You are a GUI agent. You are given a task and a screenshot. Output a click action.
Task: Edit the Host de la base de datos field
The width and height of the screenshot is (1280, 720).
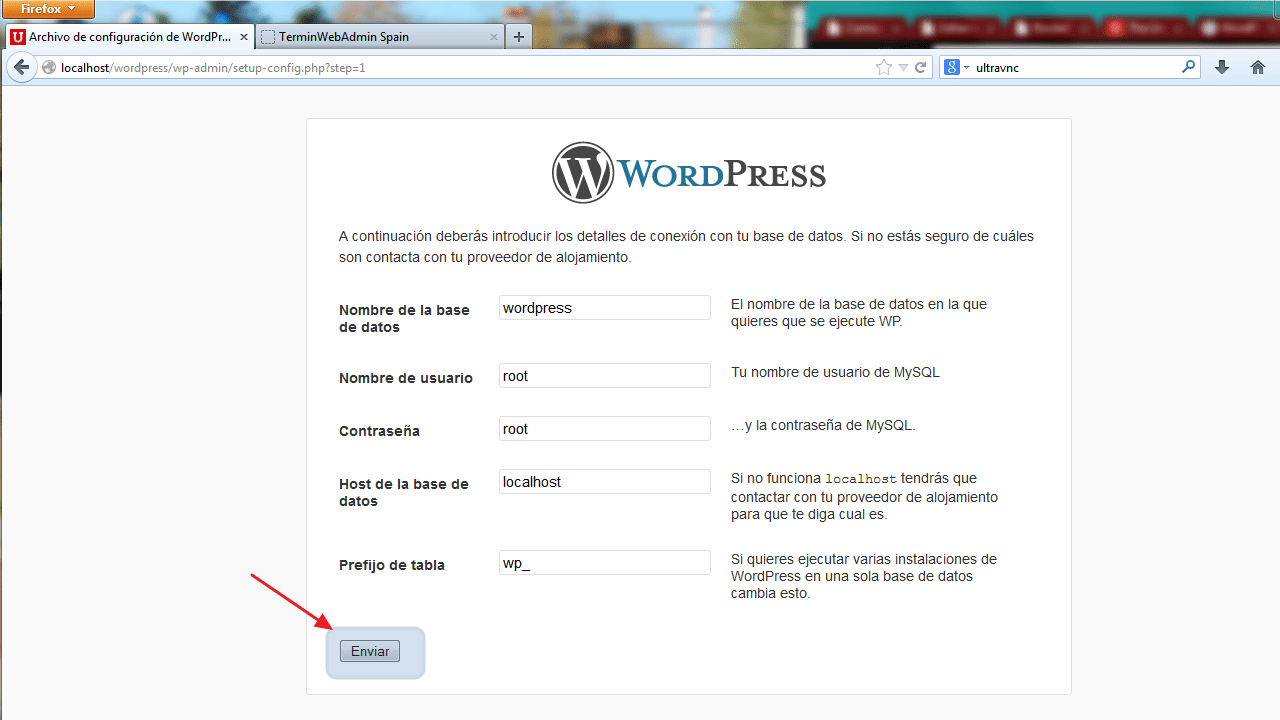point(605,482)
